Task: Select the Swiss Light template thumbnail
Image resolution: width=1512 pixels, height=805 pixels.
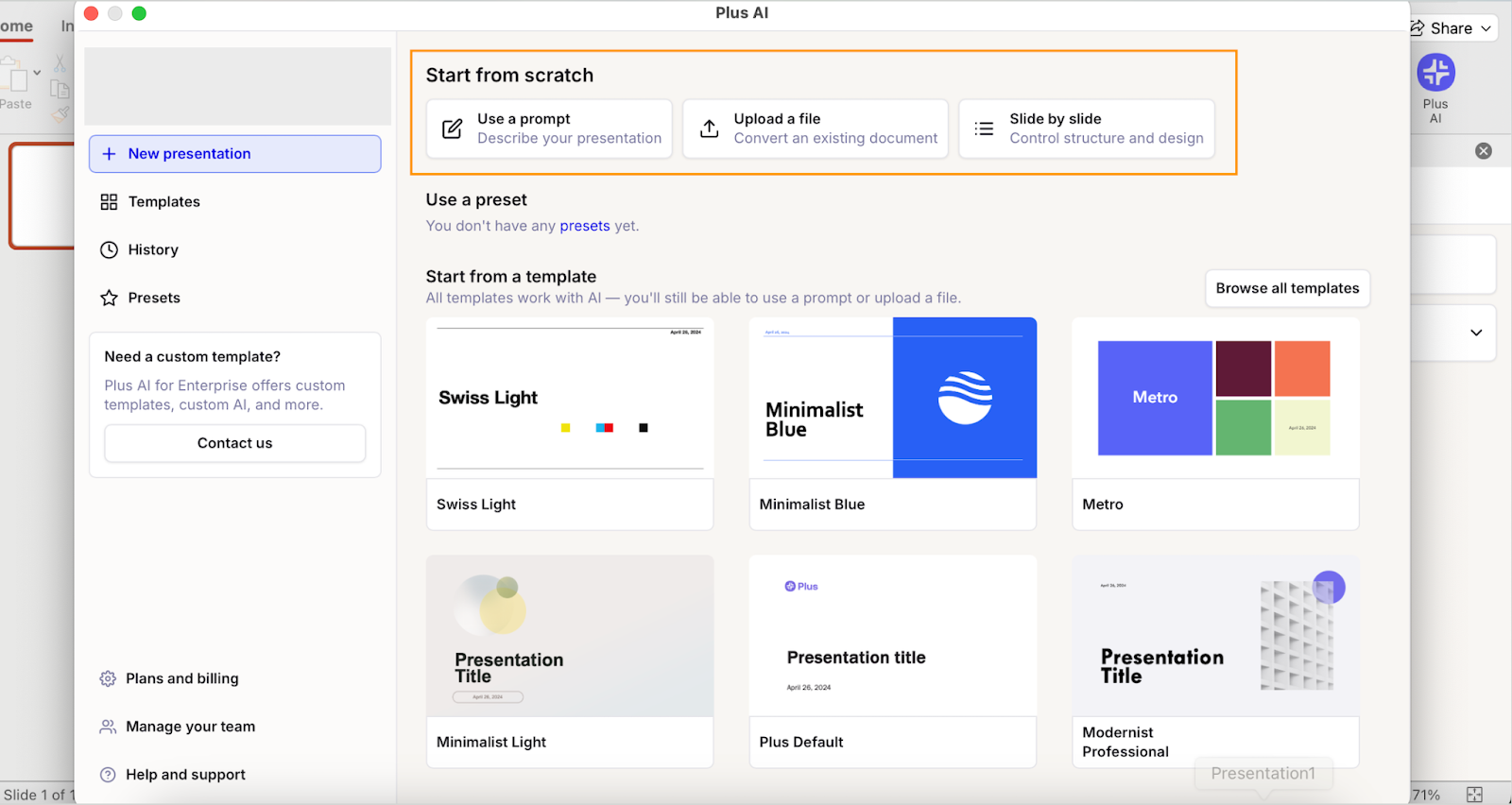Action: pyautogui.click(x=570, y=398)
